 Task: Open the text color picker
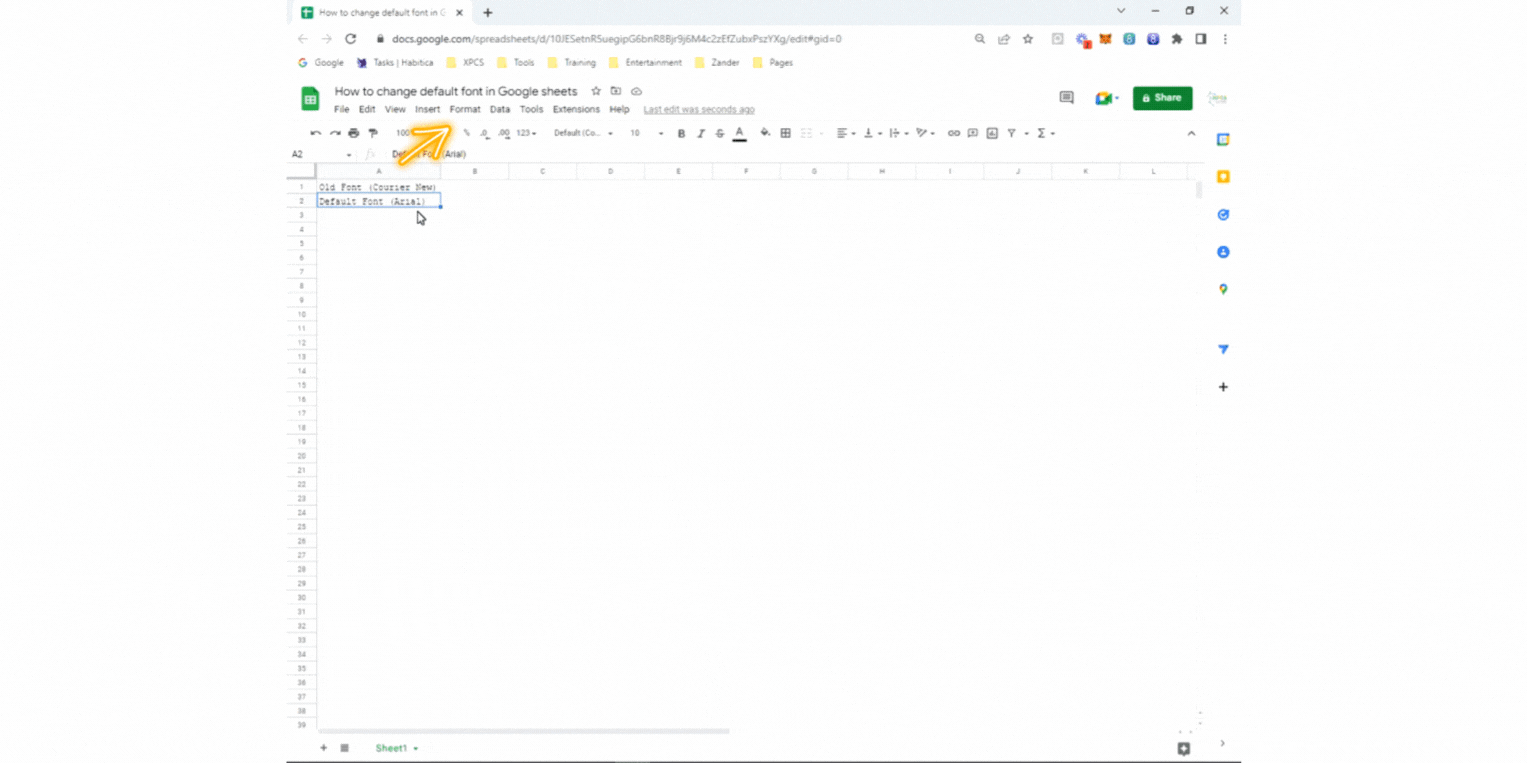point(739,132)
